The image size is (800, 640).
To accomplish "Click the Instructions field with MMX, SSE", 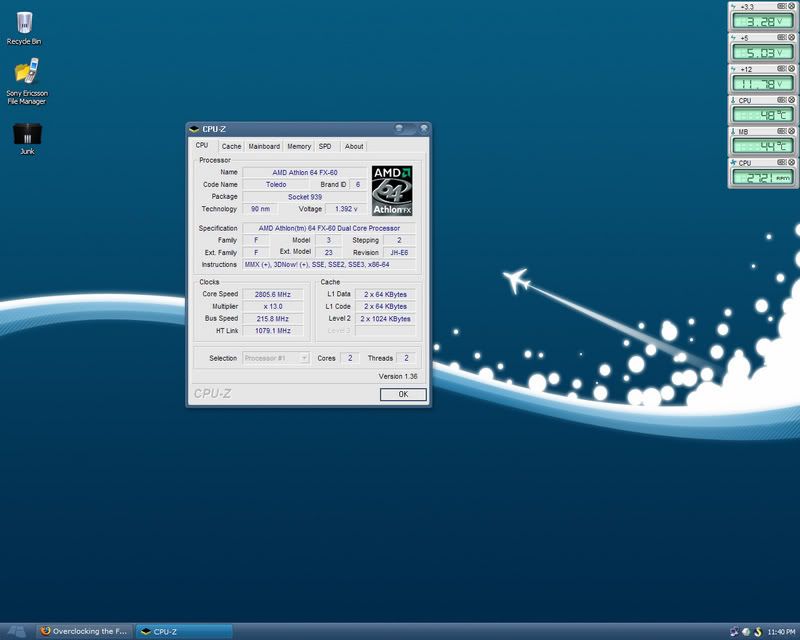I will tap(329, 265).
